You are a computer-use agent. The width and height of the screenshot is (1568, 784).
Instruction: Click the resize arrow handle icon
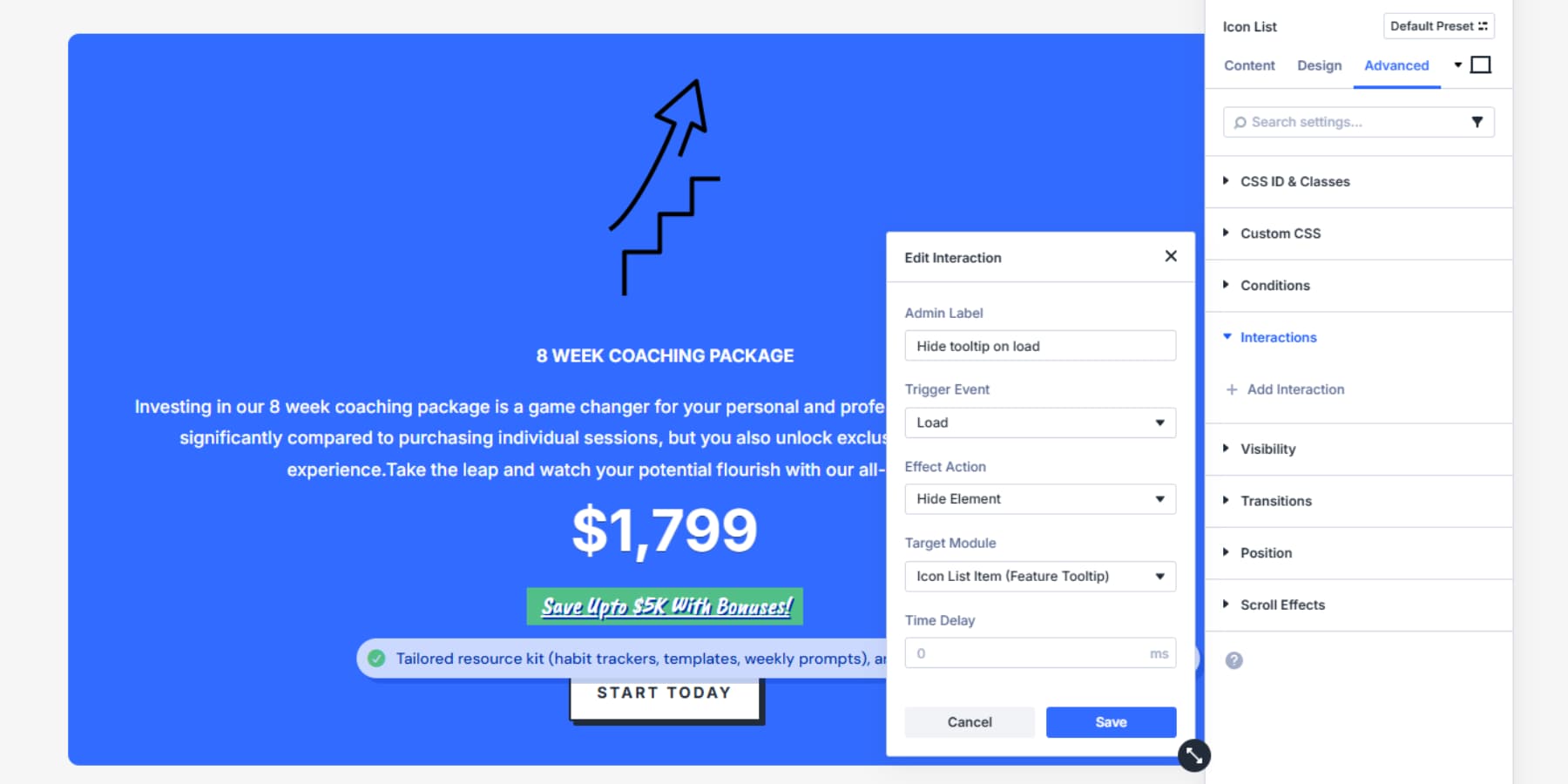point(1193,755)
